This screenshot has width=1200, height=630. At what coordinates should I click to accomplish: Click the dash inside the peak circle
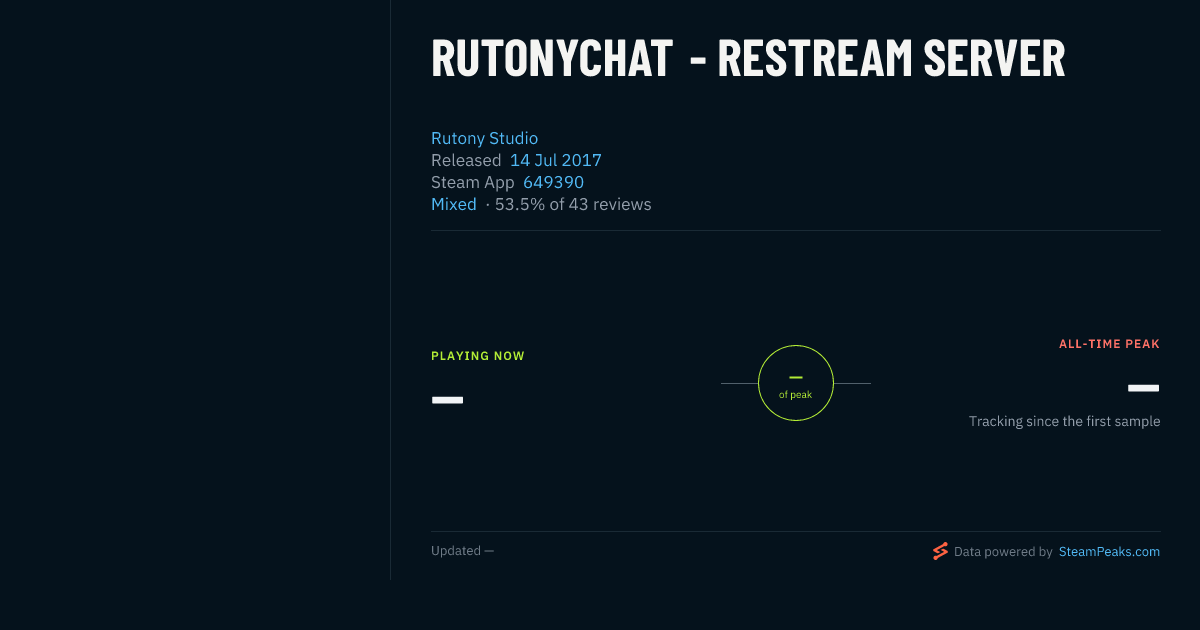click(796, 377)
